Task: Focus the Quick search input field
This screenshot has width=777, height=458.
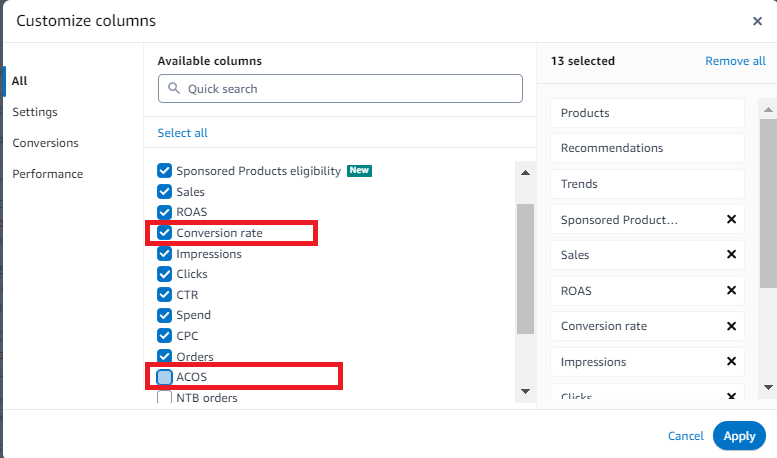Action: point(350,89)
